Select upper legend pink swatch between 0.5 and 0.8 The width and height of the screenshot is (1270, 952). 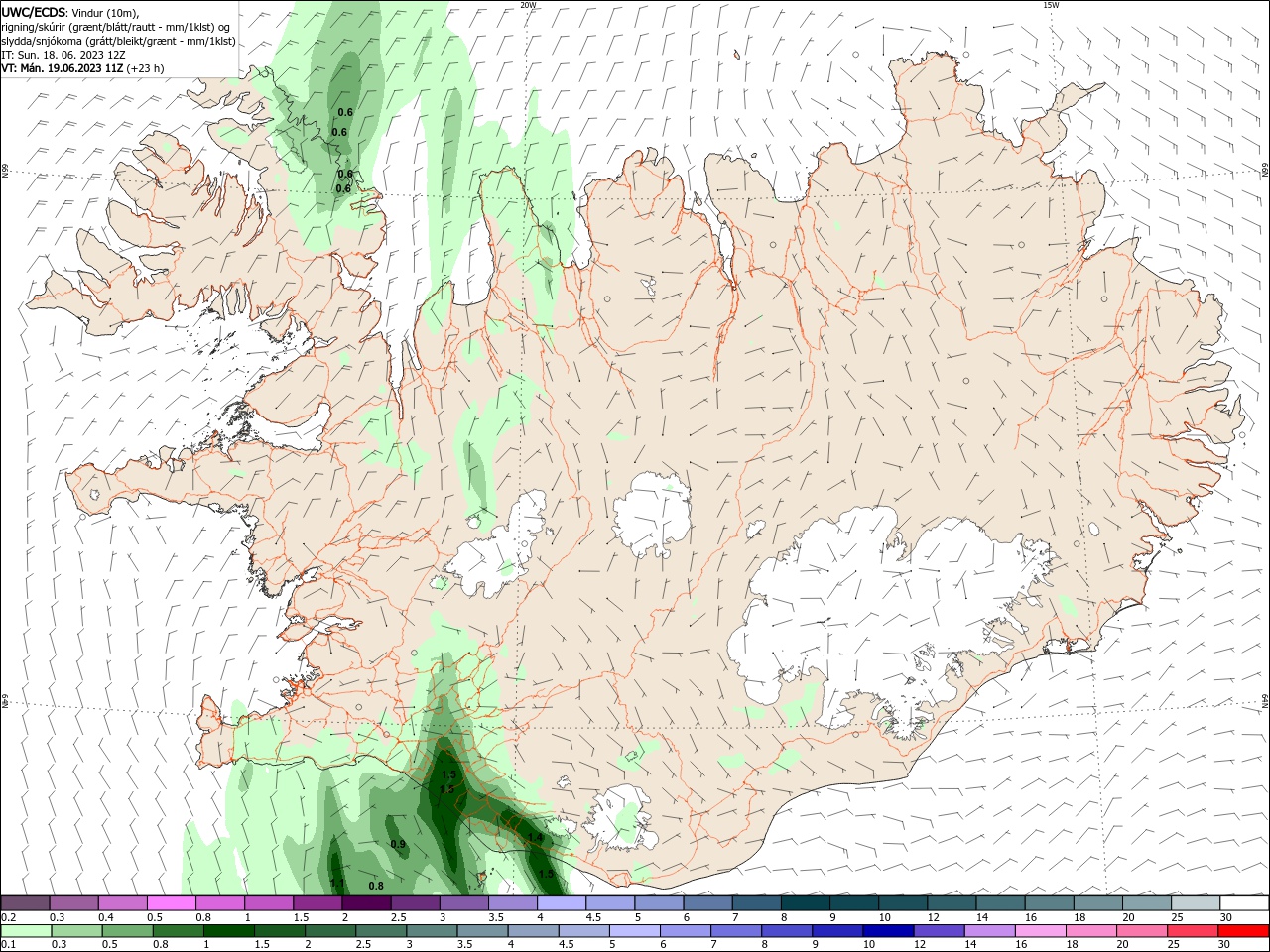[171, 903]
